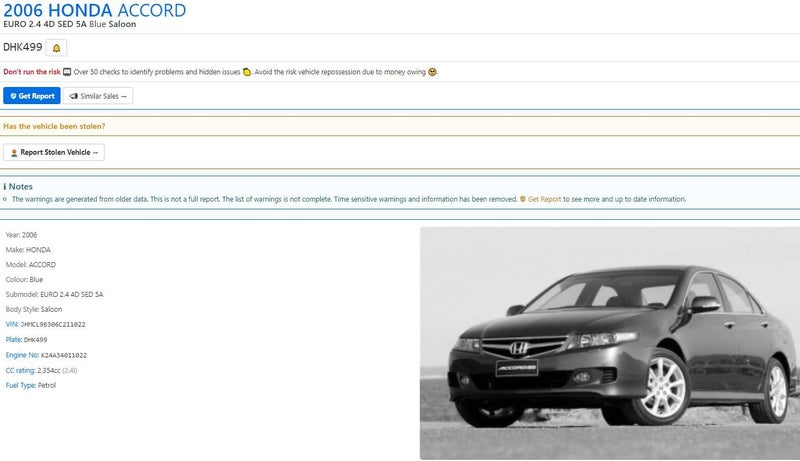Screen dimensions: 800x461
Task: Open the Get Report link in Notes
Action: [x=544, y=199]
